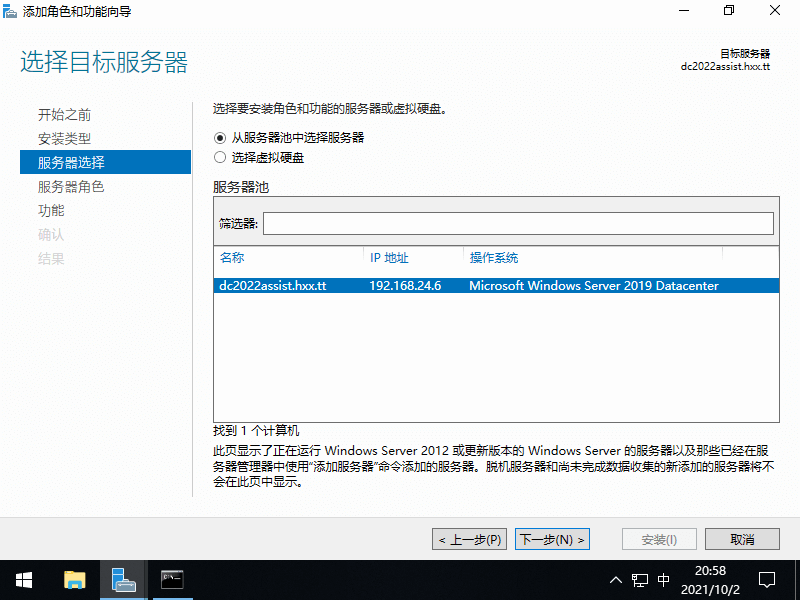Sort the list by the 操作系统 column header
Image resolution: width=800 pixels, height=600 pixels.
pyautogui.click(x=493, y=258)
